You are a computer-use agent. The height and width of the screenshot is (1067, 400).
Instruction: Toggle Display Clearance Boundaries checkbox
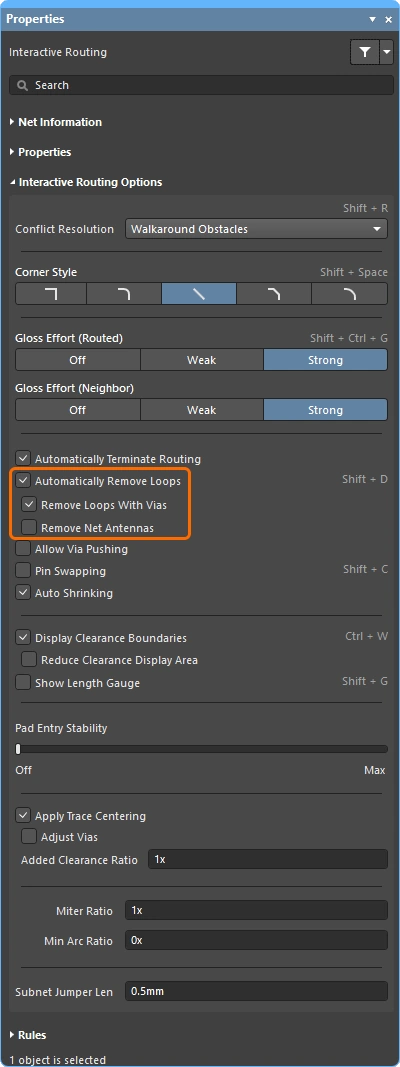coord(23,638)
